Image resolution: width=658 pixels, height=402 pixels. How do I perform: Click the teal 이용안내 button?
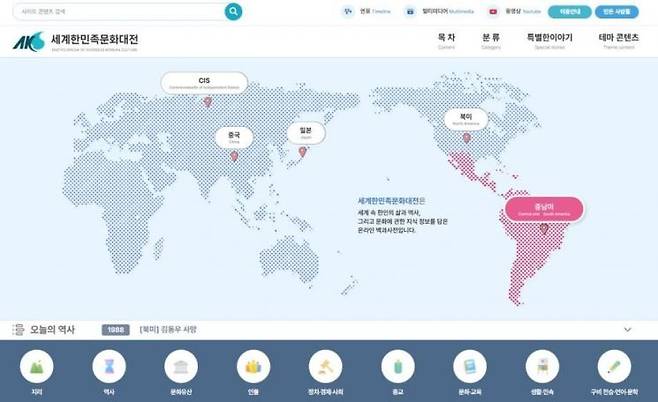569,12
